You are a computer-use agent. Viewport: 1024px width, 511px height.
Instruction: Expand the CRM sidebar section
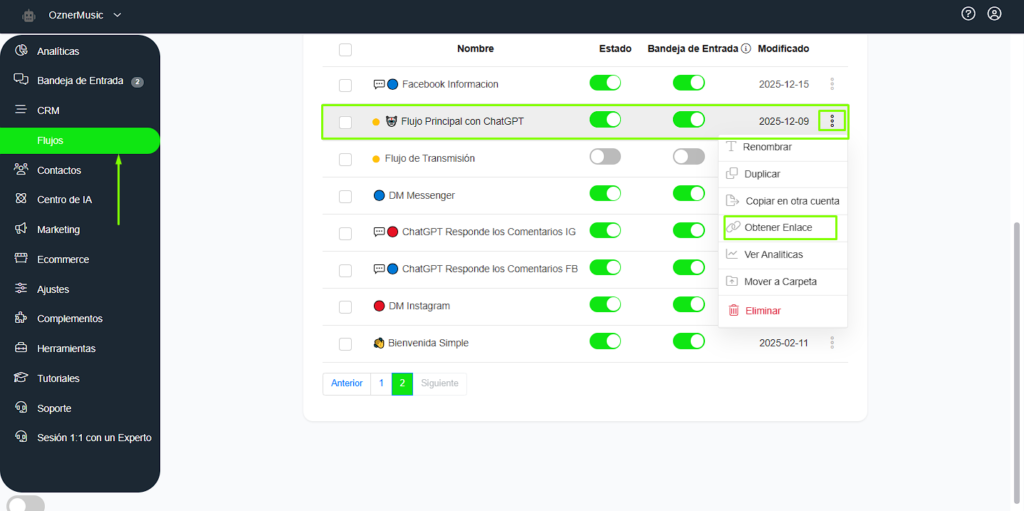click(48, 110)
